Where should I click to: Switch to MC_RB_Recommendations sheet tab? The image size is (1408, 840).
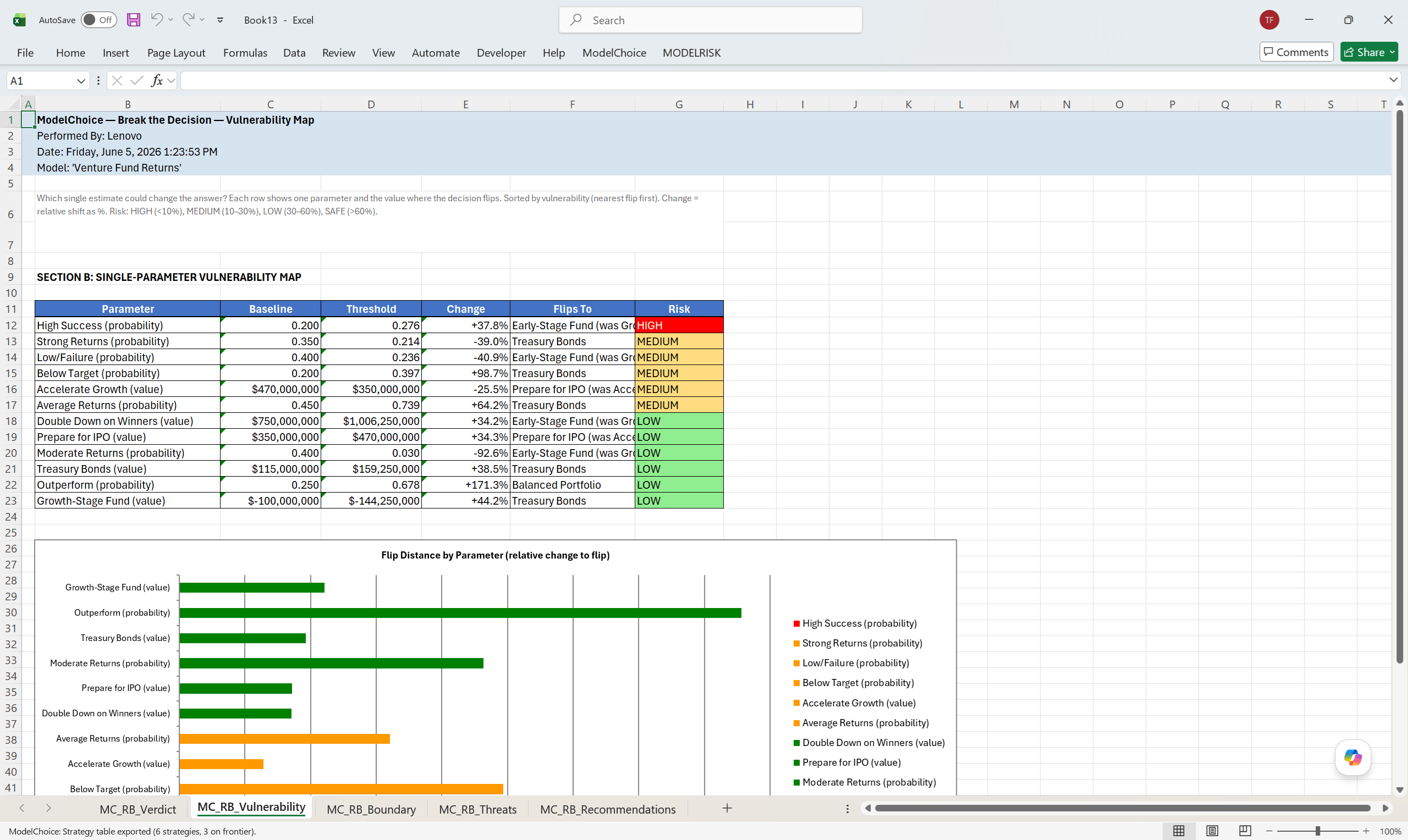pyautogui.click(x=607, y=809)
